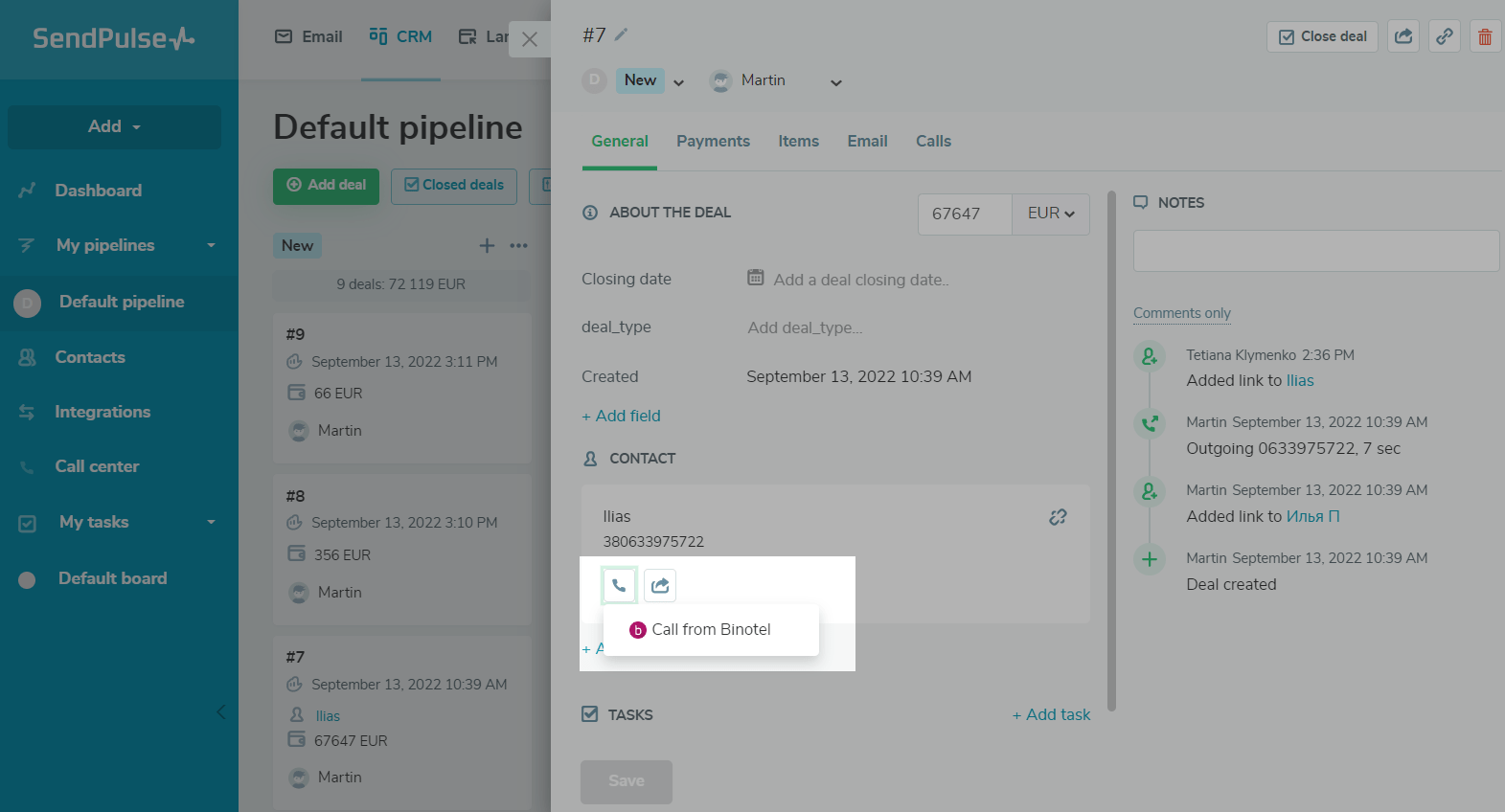Expand the Martin assignee dropdown
Viewport: 1505px width, 812px height.
point(835,82)
